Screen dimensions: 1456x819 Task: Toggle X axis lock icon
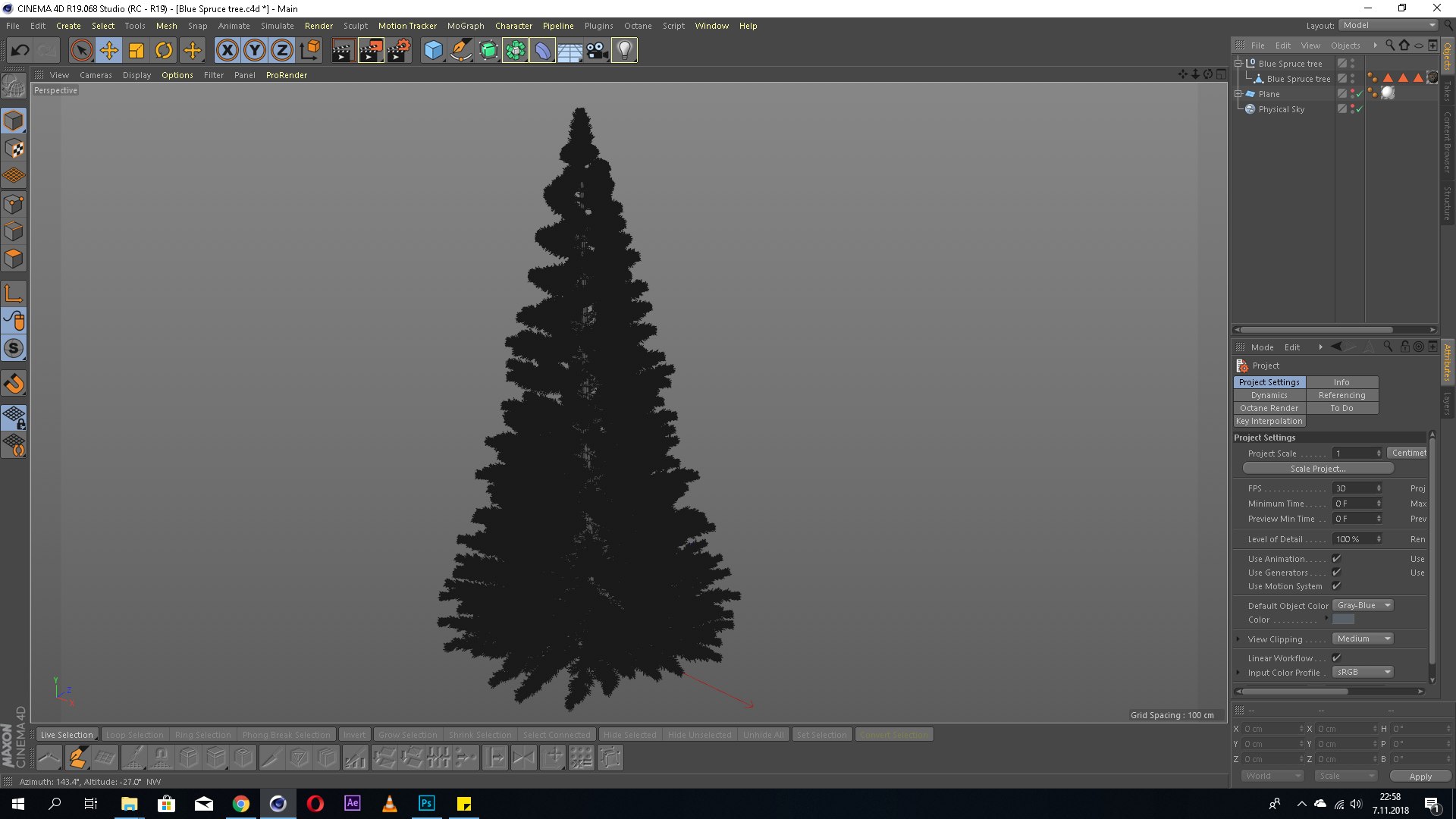click(x=227, y=51)
